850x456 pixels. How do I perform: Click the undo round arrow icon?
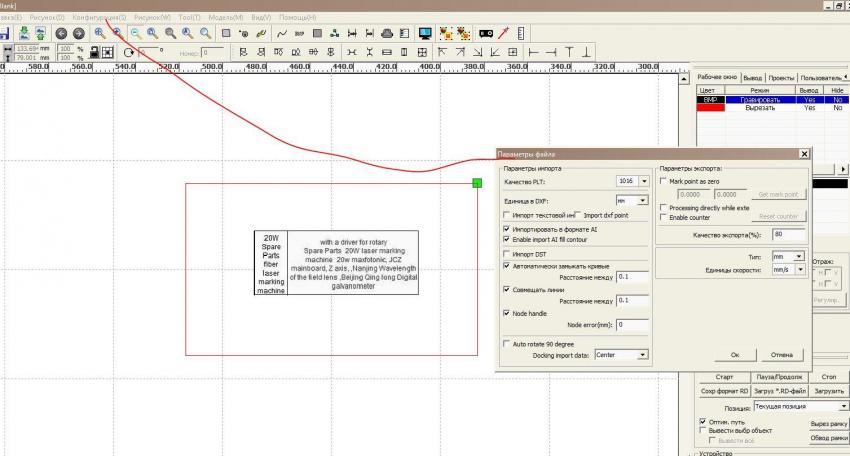(61, 33)
